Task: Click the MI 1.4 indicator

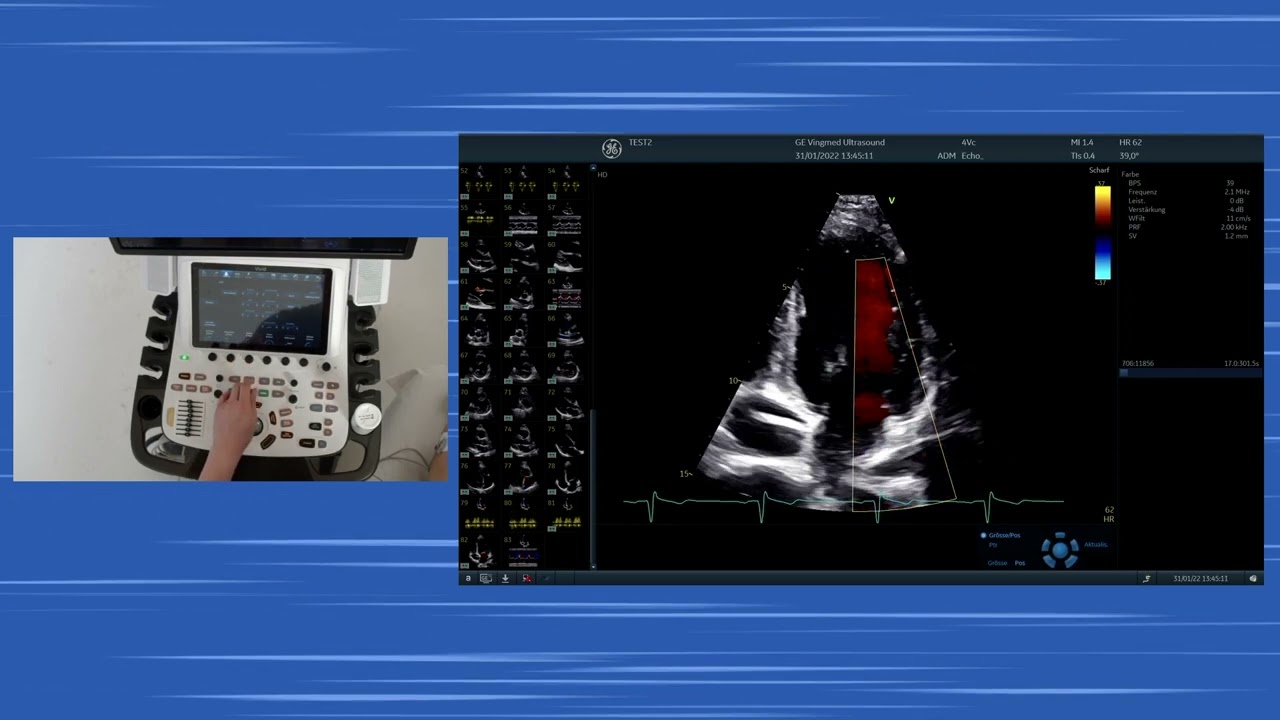Action: pyautogui.click(x=1082, y=143)
